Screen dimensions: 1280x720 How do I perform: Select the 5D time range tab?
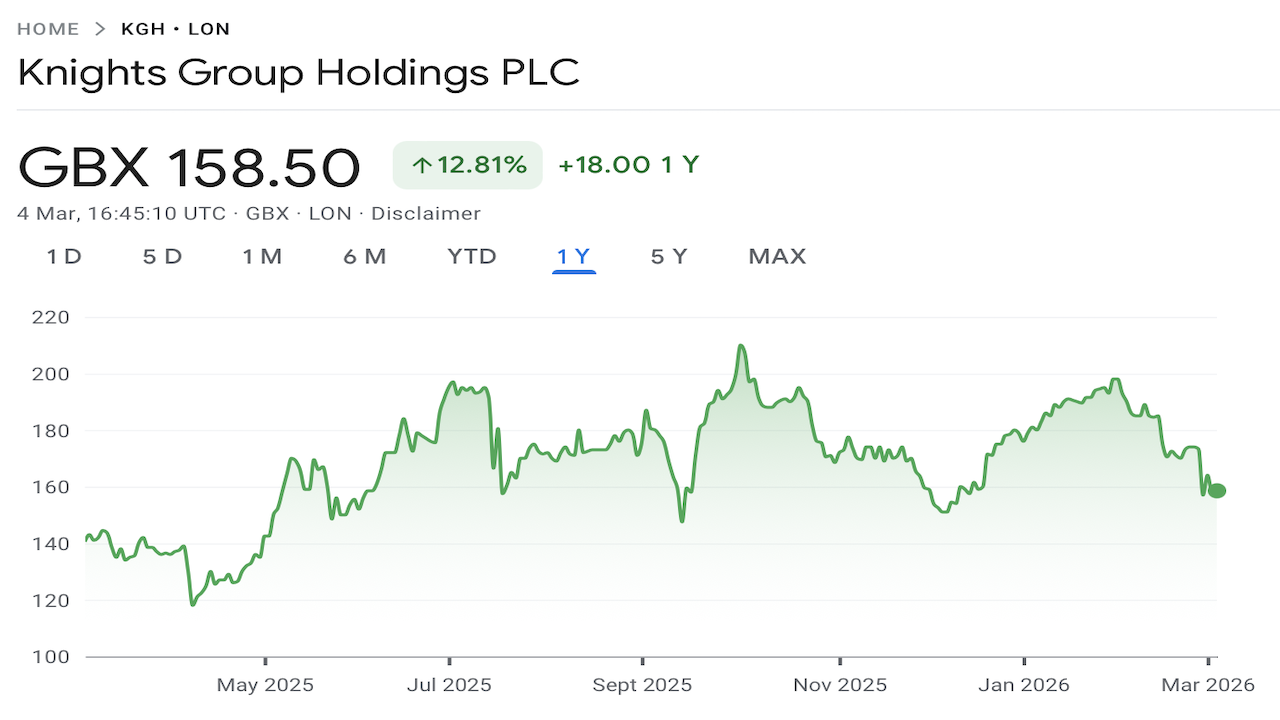(x=162, y=257)
